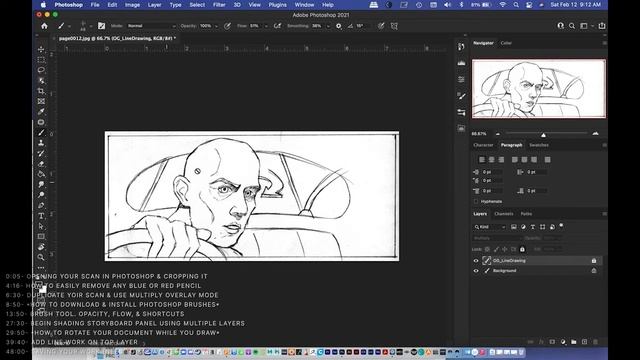The width and height of the screenshot is (640, 360).
Task: Select the Smudge tool
Action: click(x=41, y=184)
